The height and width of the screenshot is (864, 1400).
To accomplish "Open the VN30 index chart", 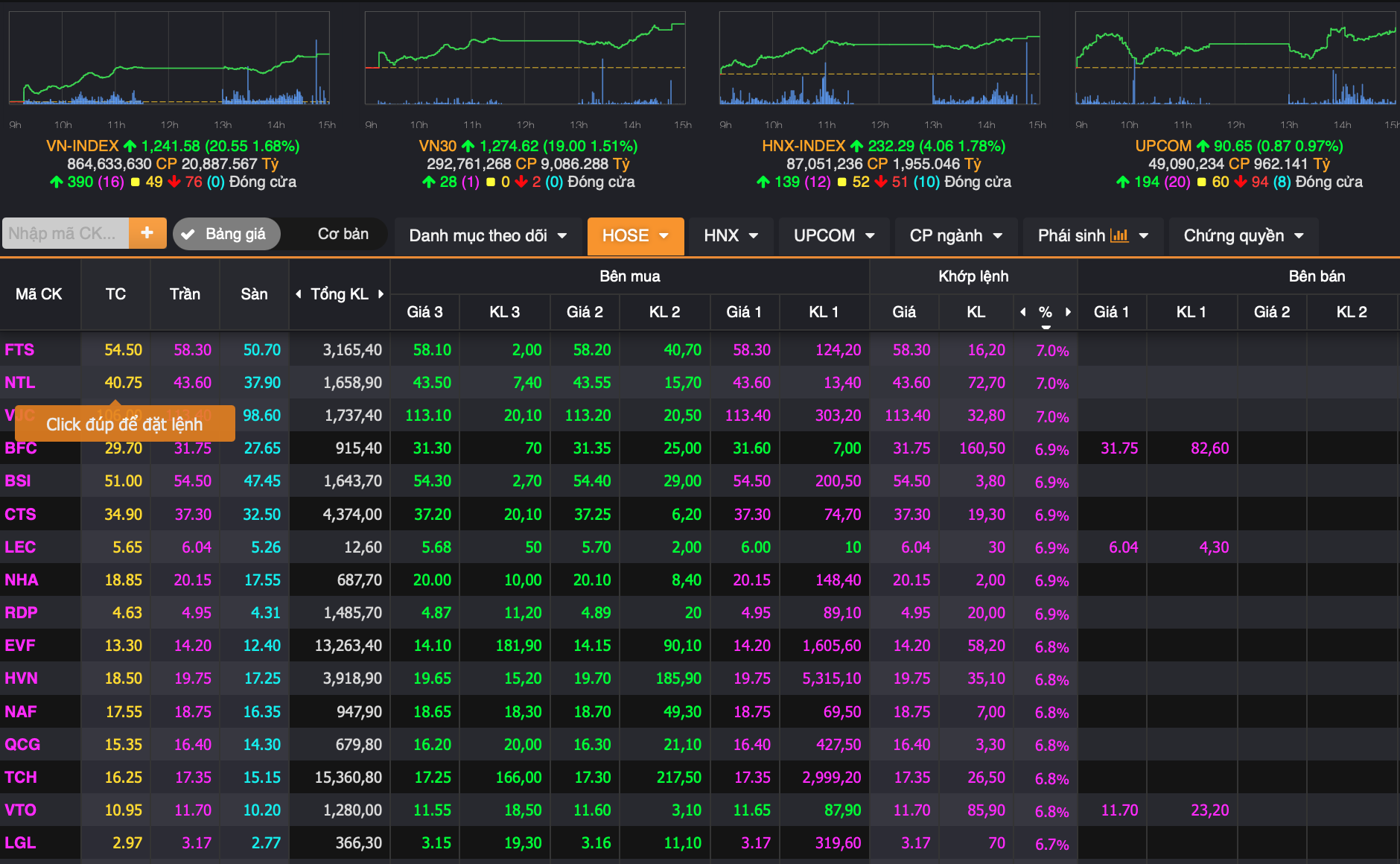I will point(525,58).
